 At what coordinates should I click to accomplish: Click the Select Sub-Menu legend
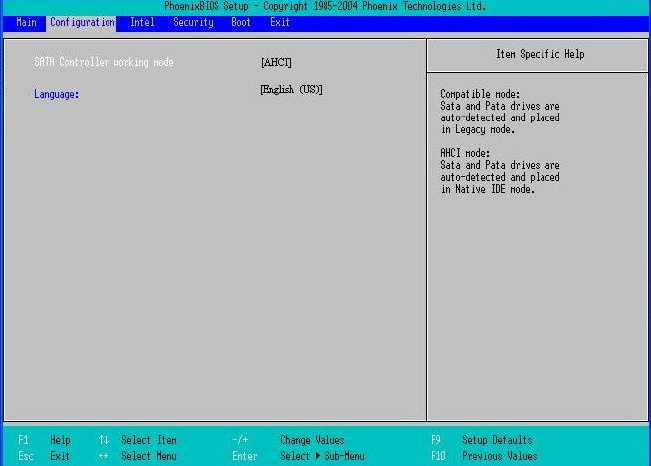click(322, 456)
